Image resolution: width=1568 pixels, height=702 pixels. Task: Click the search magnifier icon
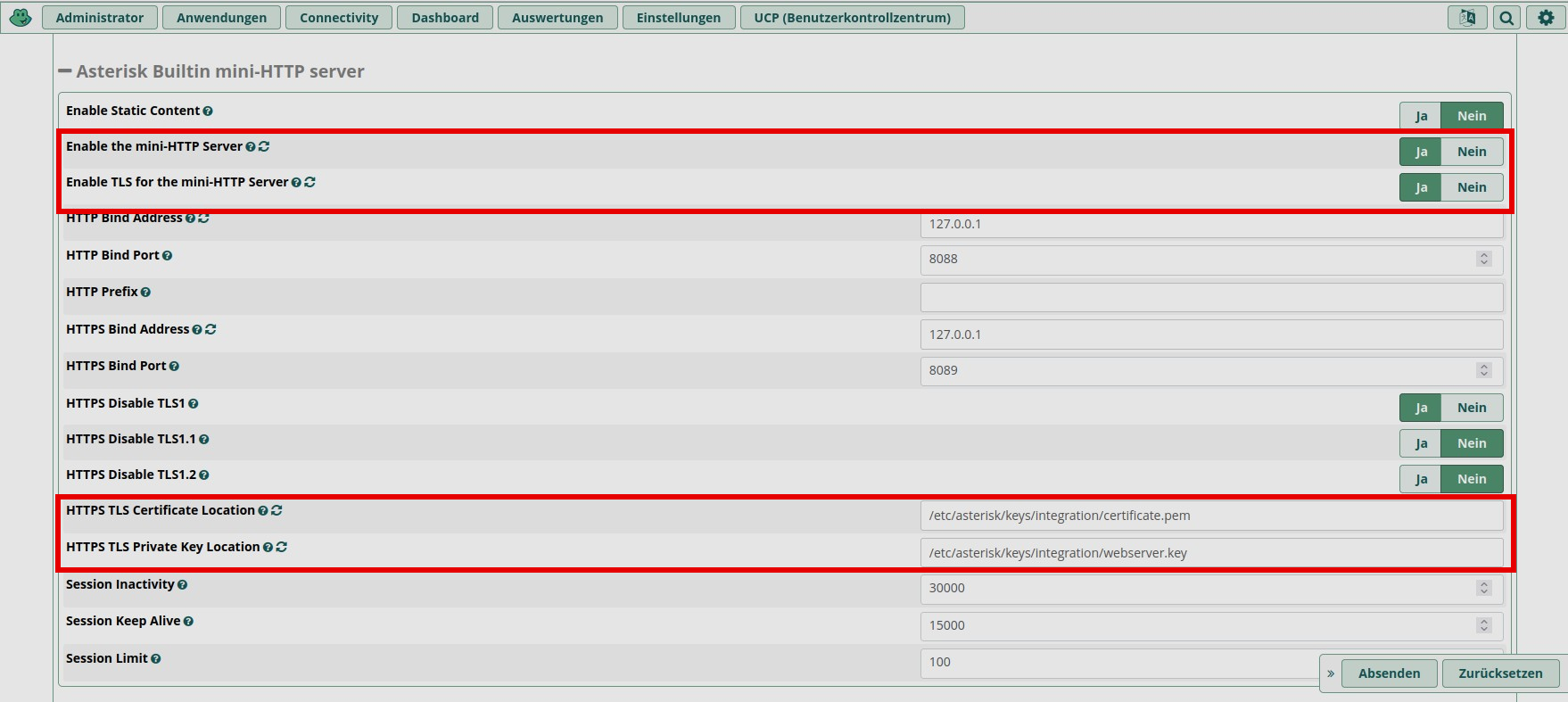tap(1506, 18)
